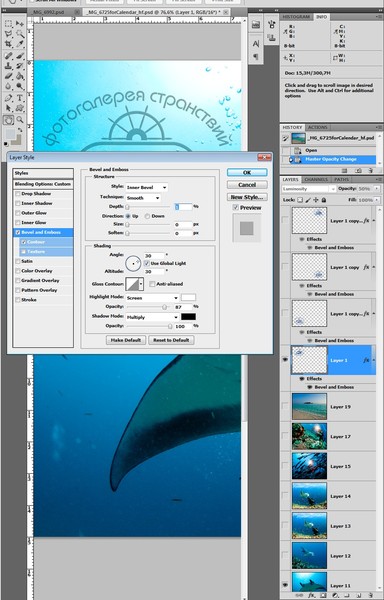Switch to the Histogram tab
Viewport: 384px width, 600px height.
coord(296,17)
